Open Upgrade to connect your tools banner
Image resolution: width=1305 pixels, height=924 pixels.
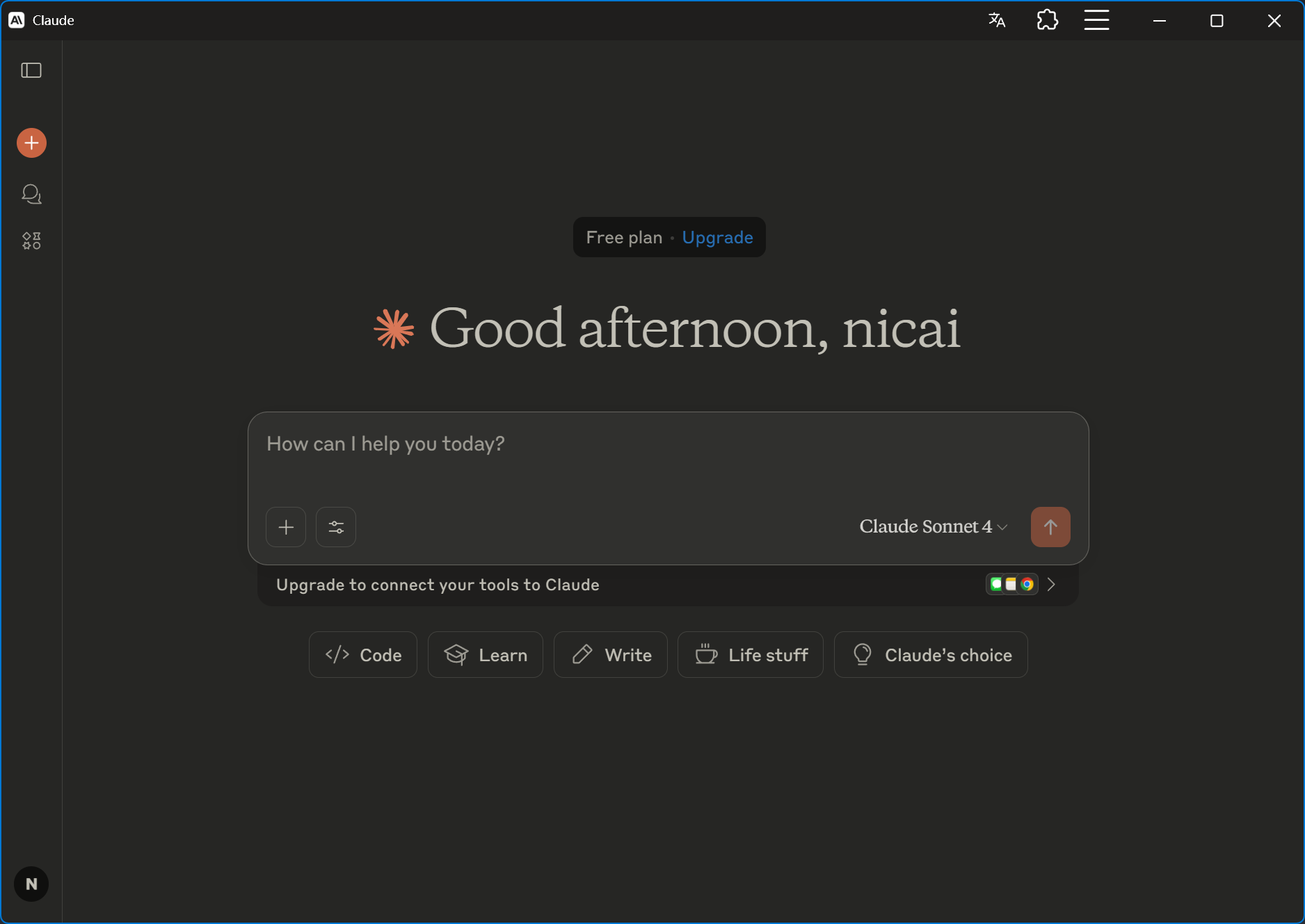[x=668, y=585]
